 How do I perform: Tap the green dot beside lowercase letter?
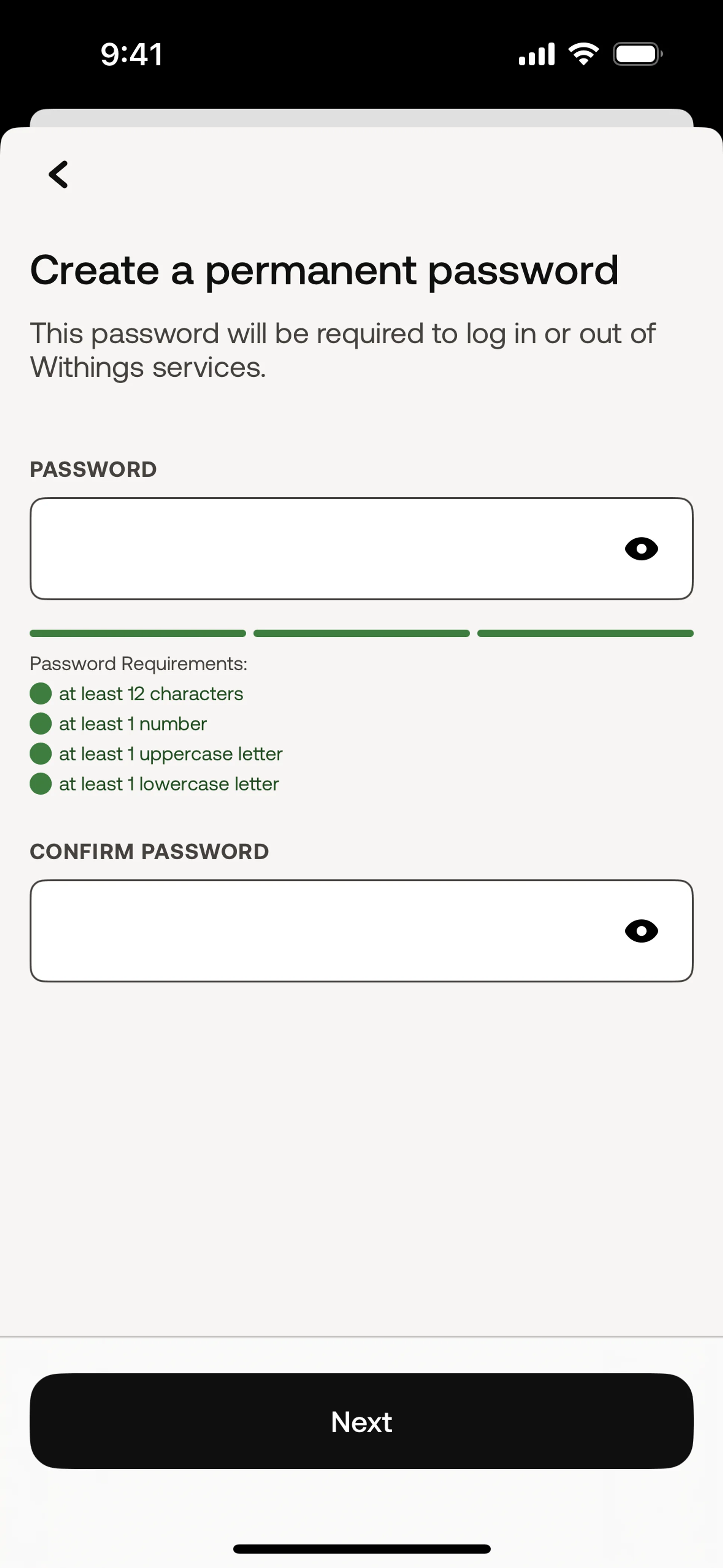click(x=41, y=784)
